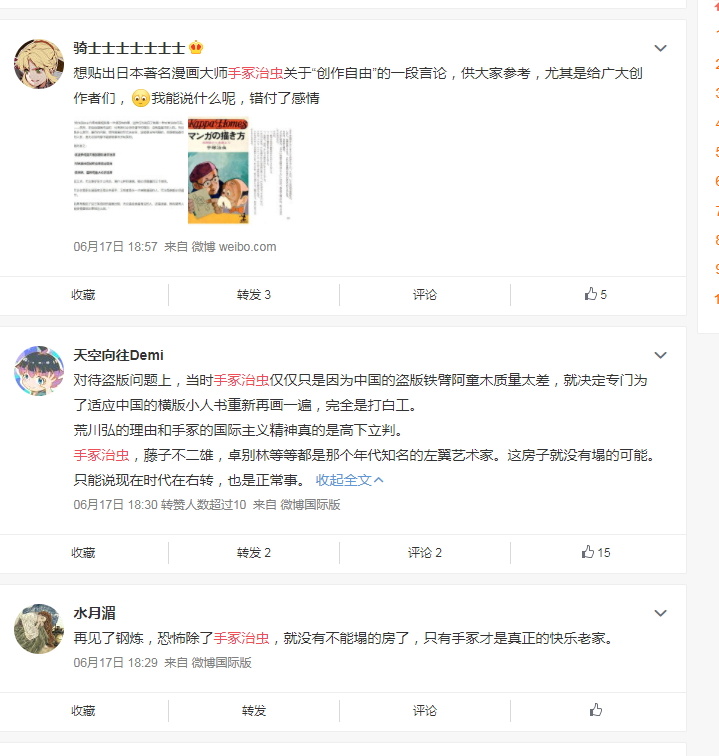Click 转发 3 on the first post

coord(254,295)
